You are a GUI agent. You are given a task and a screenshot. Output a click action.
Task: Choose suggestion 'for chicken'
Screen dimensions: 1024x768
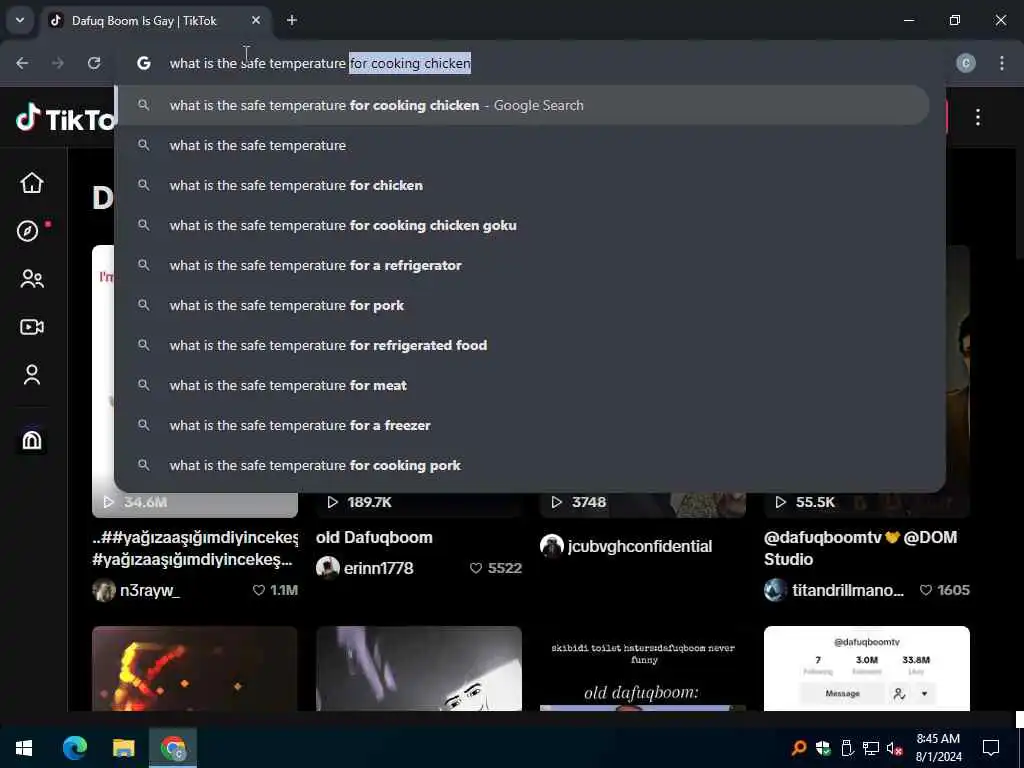click(522, 185)
